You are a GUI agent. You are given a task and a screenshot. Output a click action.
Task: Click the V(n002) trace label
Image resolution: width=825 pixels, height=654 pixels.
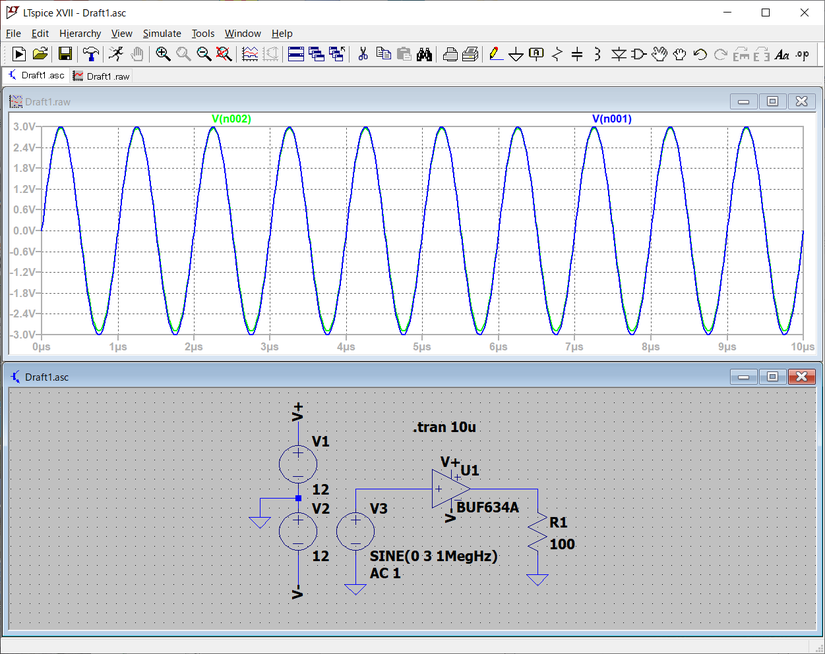[231, 119]
